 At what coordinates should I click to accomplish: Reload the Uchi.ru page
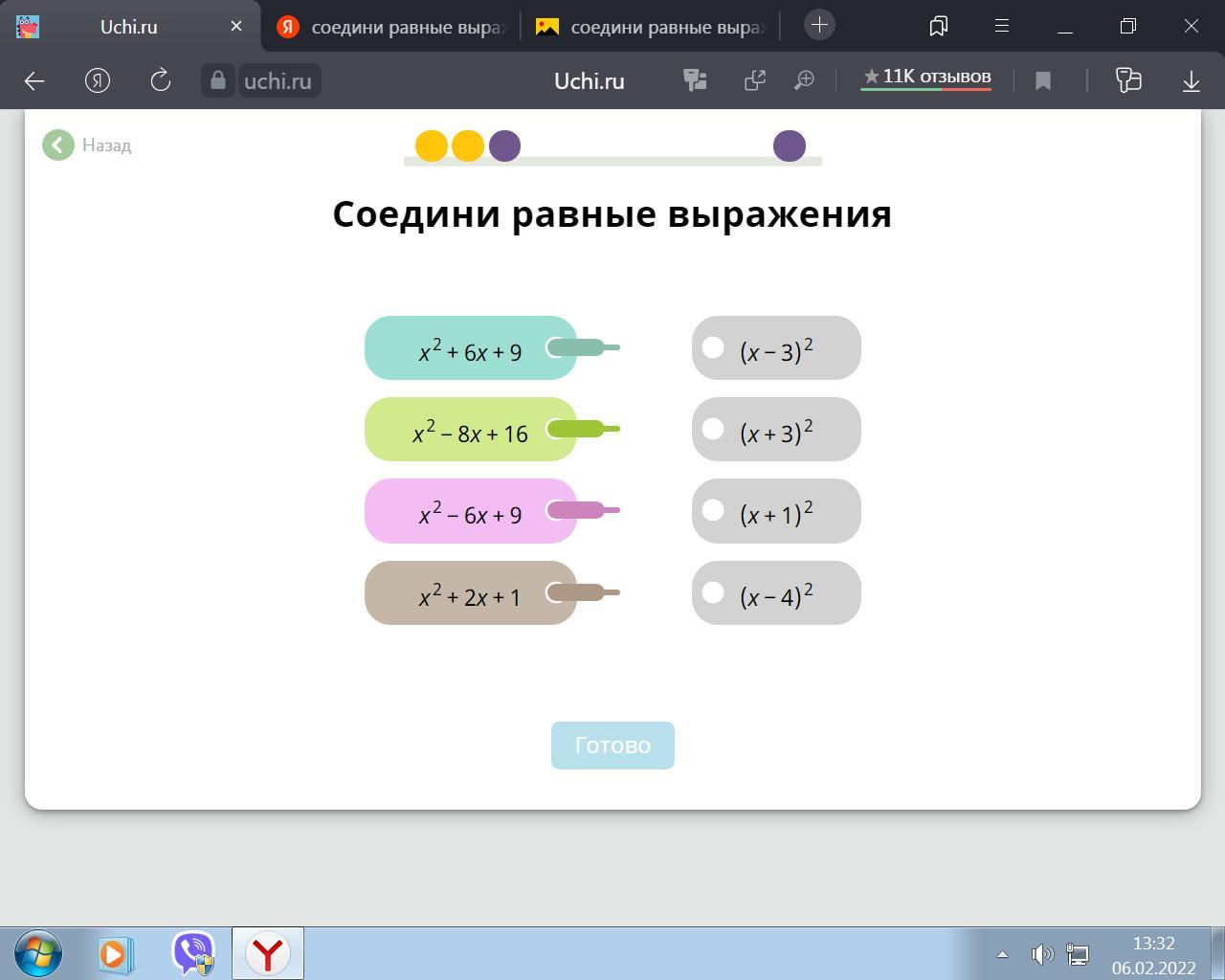coord(161,81)
